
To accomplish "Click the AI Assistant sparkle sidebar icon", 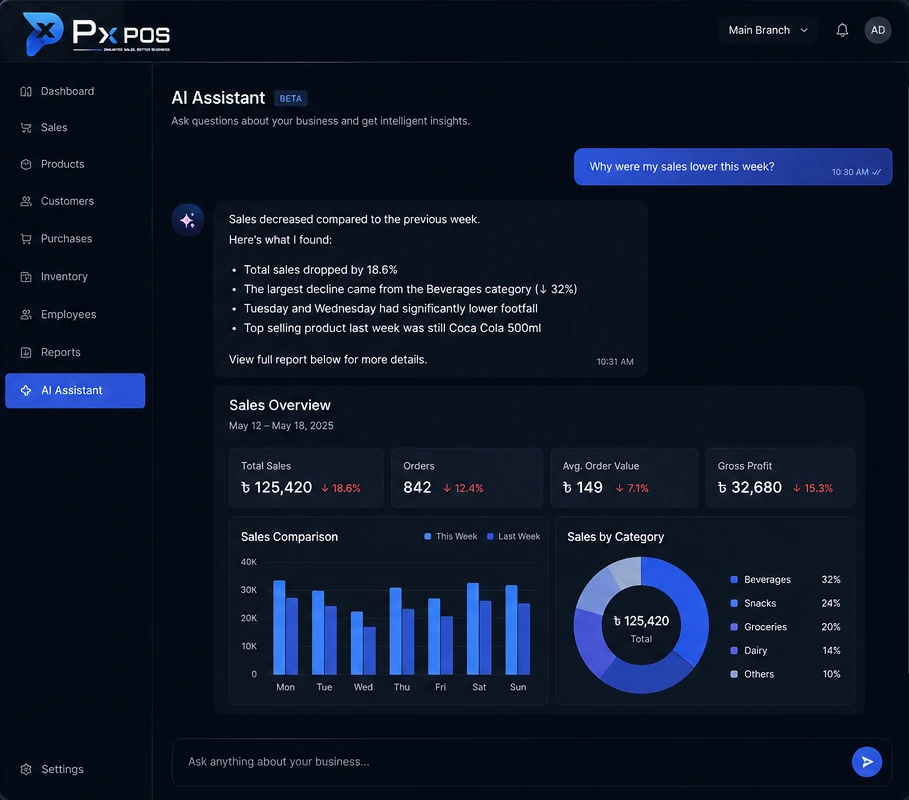I will coord(26,391).
